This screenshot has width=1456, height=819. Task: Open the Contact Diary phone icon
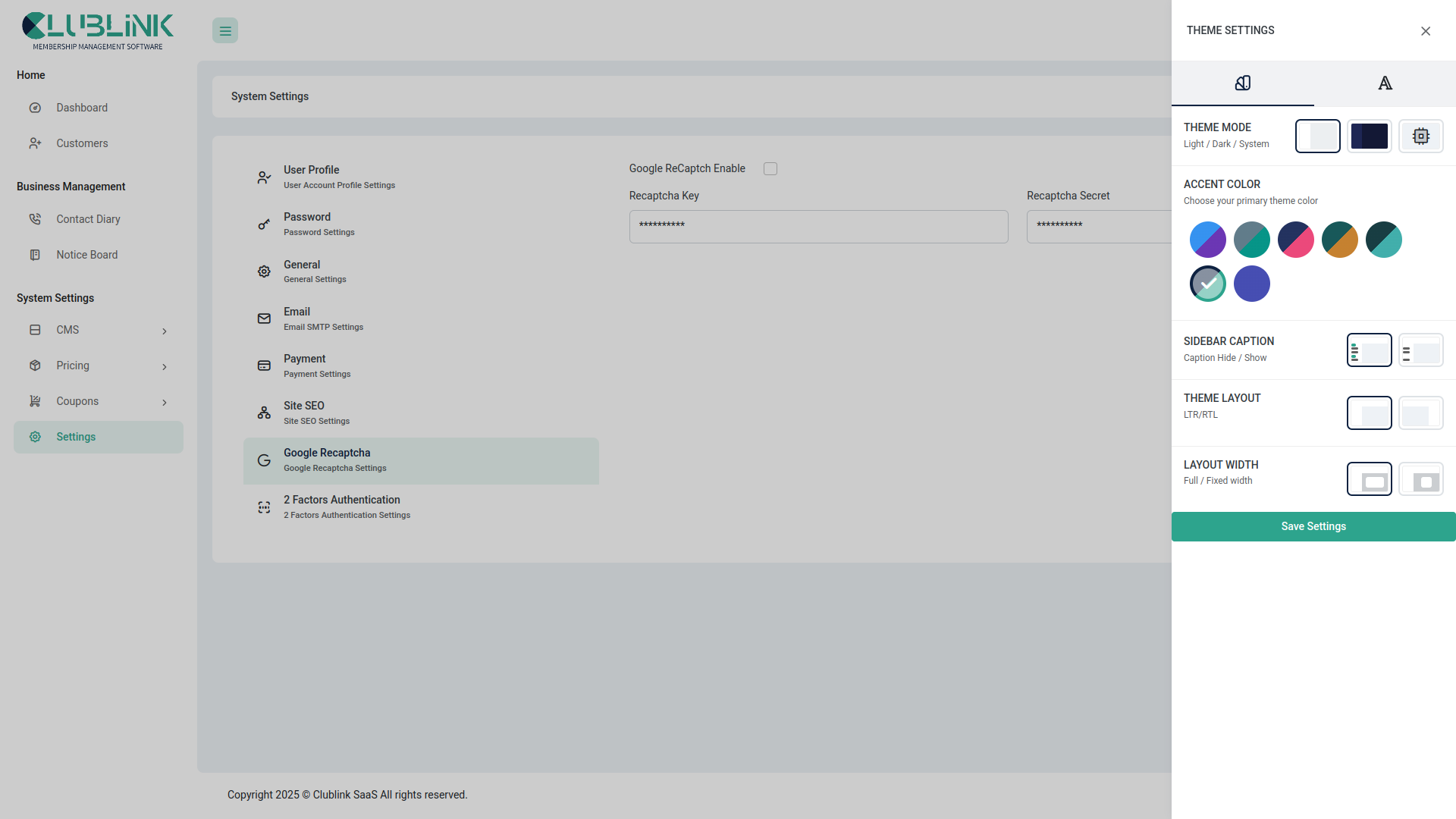[x=35, y=218]
